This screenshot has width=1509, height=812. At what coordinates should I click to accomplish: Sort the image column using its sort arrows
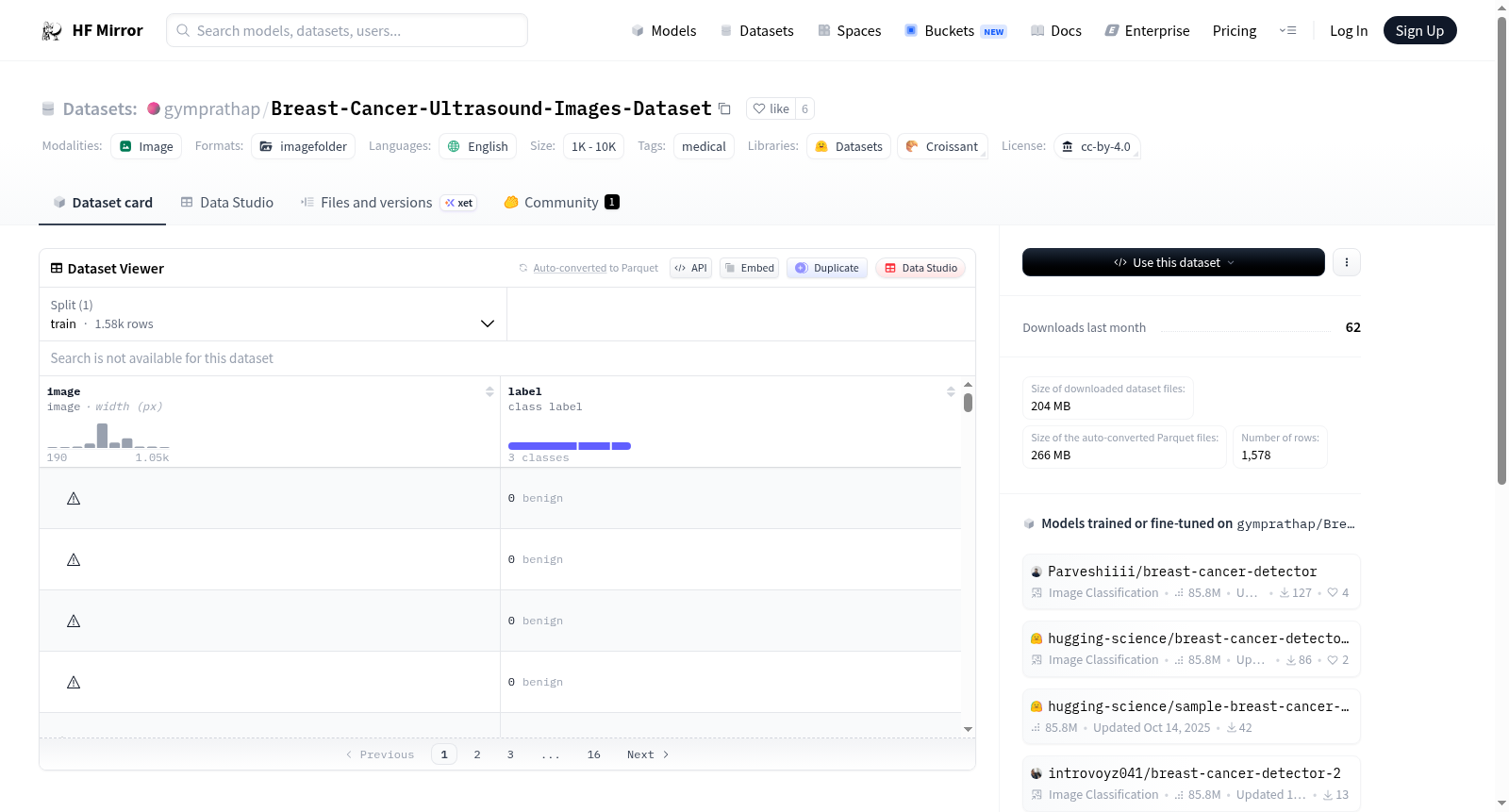[489, 391]
